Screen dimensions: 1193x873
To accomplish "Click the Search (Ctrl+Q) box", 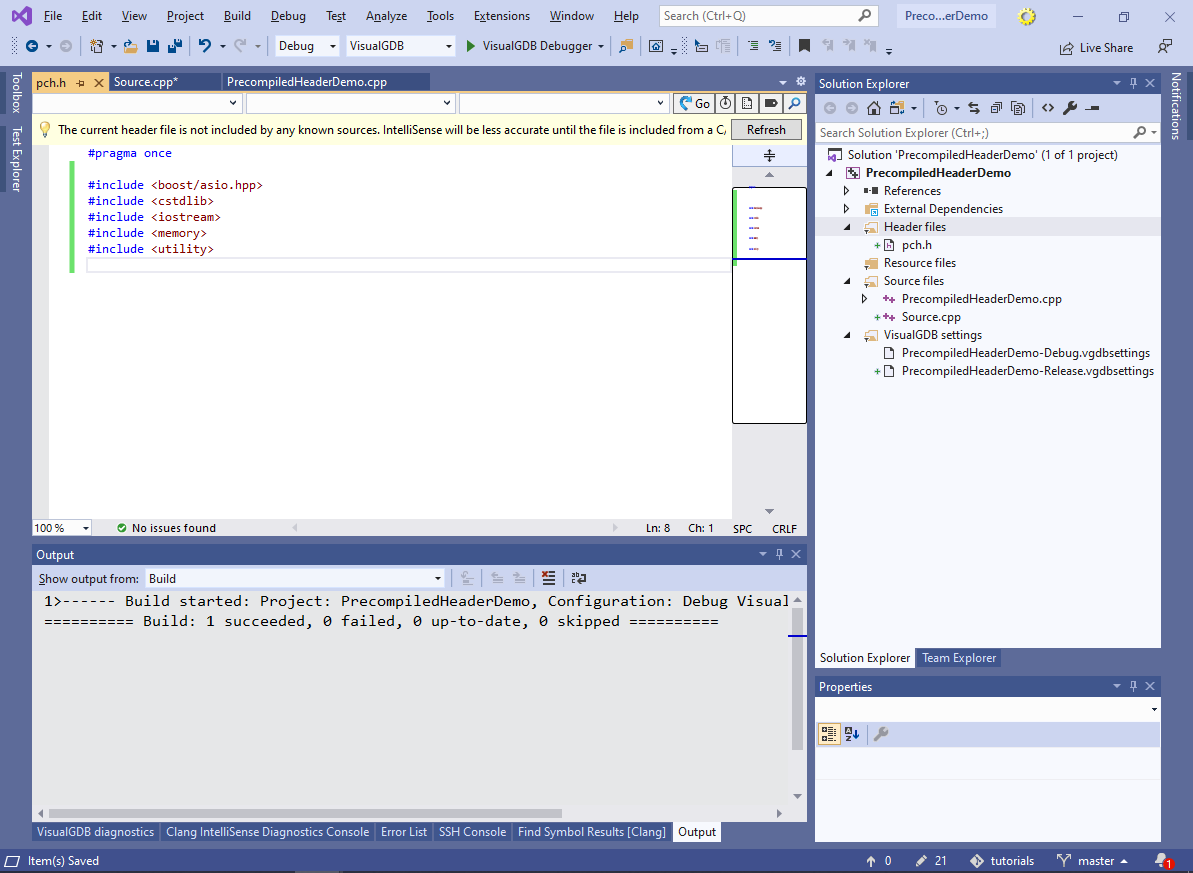I will (x=768, y=16).
